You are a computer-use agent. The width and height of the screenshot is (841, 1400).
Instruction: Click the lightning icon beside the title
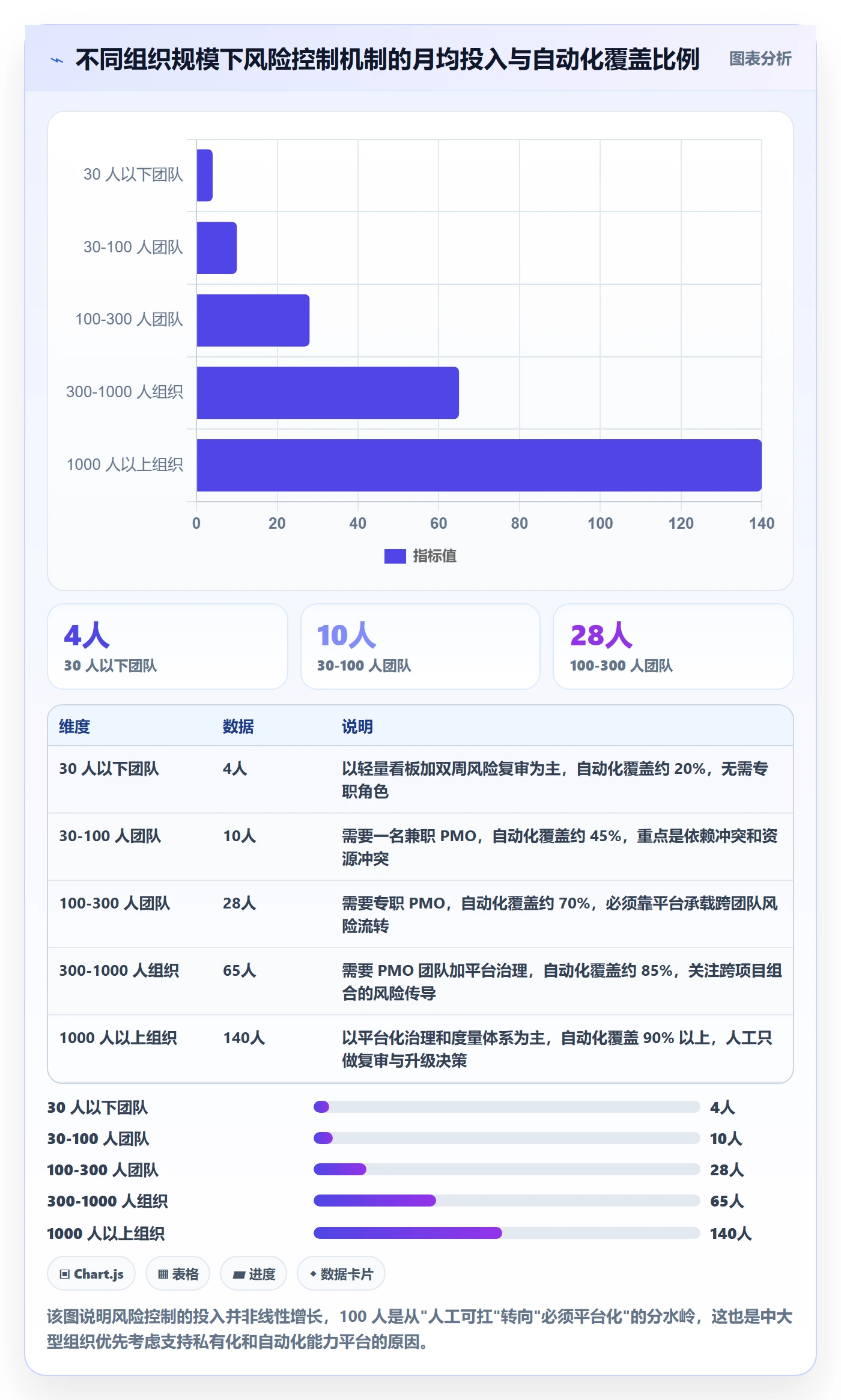(x=57, y=60)
